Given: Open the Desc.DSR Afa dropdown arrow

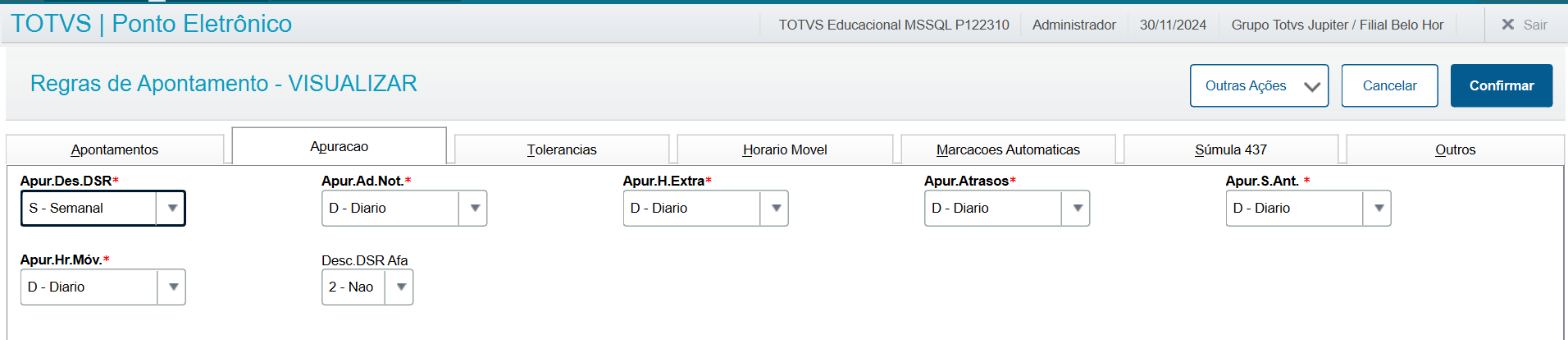Looking at the screenshot, I should tap(400, 287).
